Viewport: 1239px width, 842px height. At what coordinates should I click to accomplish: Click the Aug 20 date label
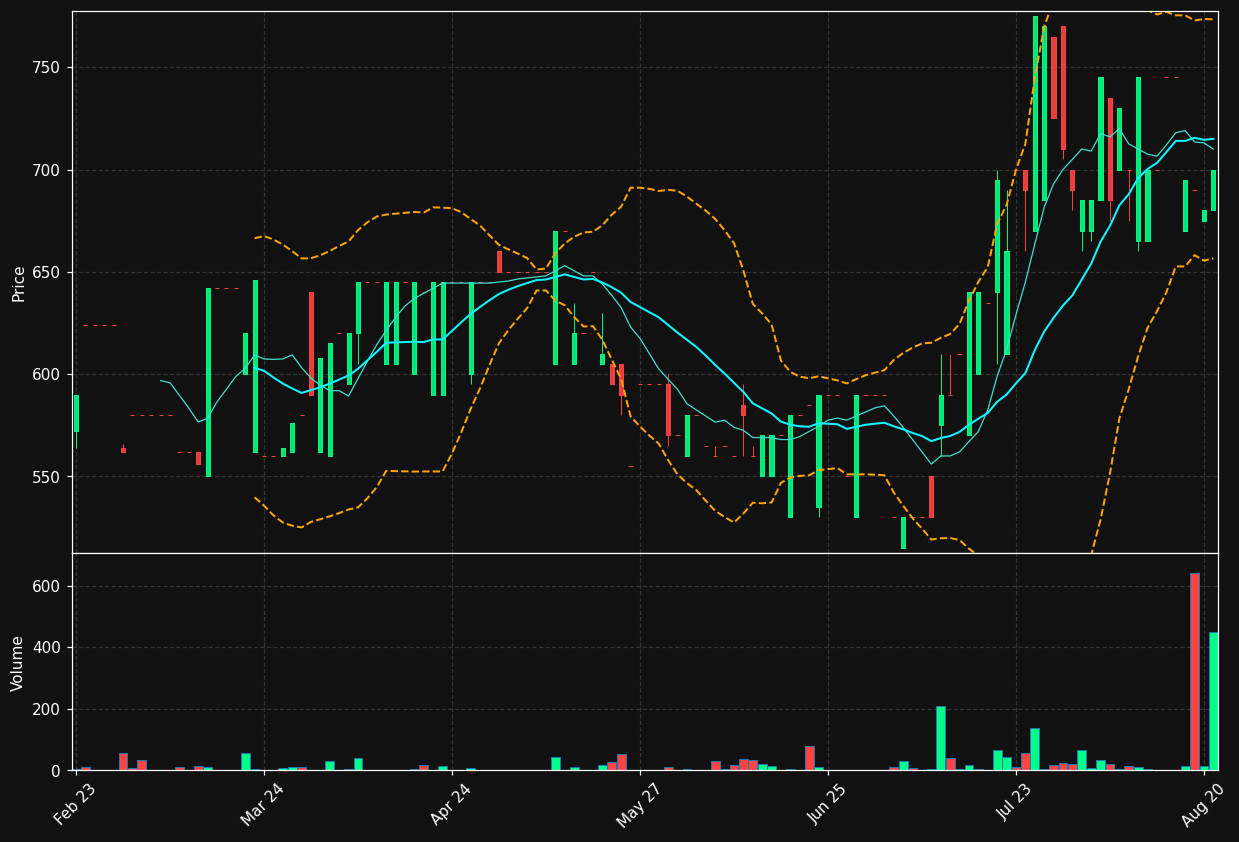(1203, 804)
